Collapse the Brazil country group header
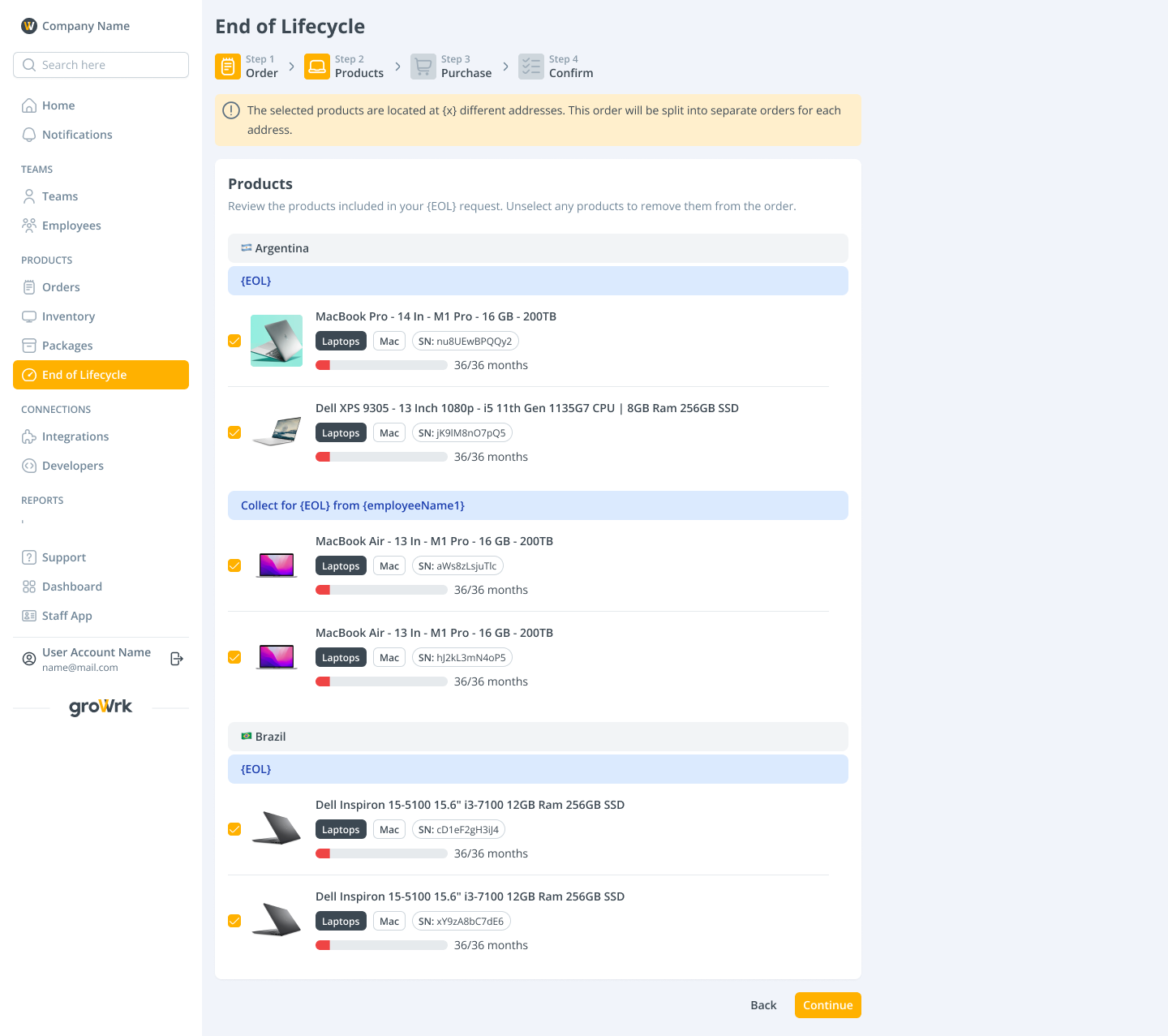 point(538,737)
